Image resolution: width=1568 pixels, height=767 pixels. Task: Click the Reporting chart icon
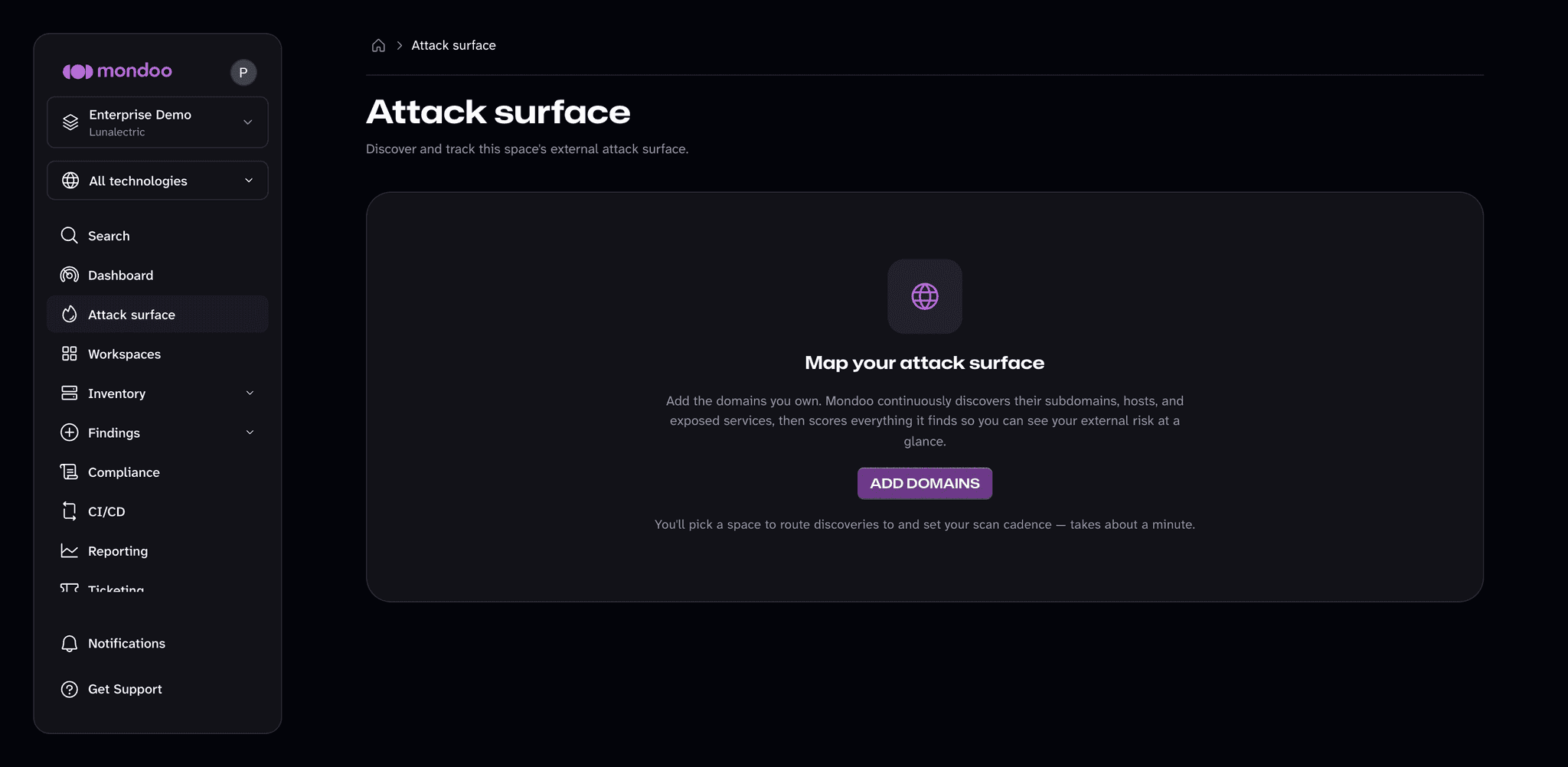[x=69, y=550]
